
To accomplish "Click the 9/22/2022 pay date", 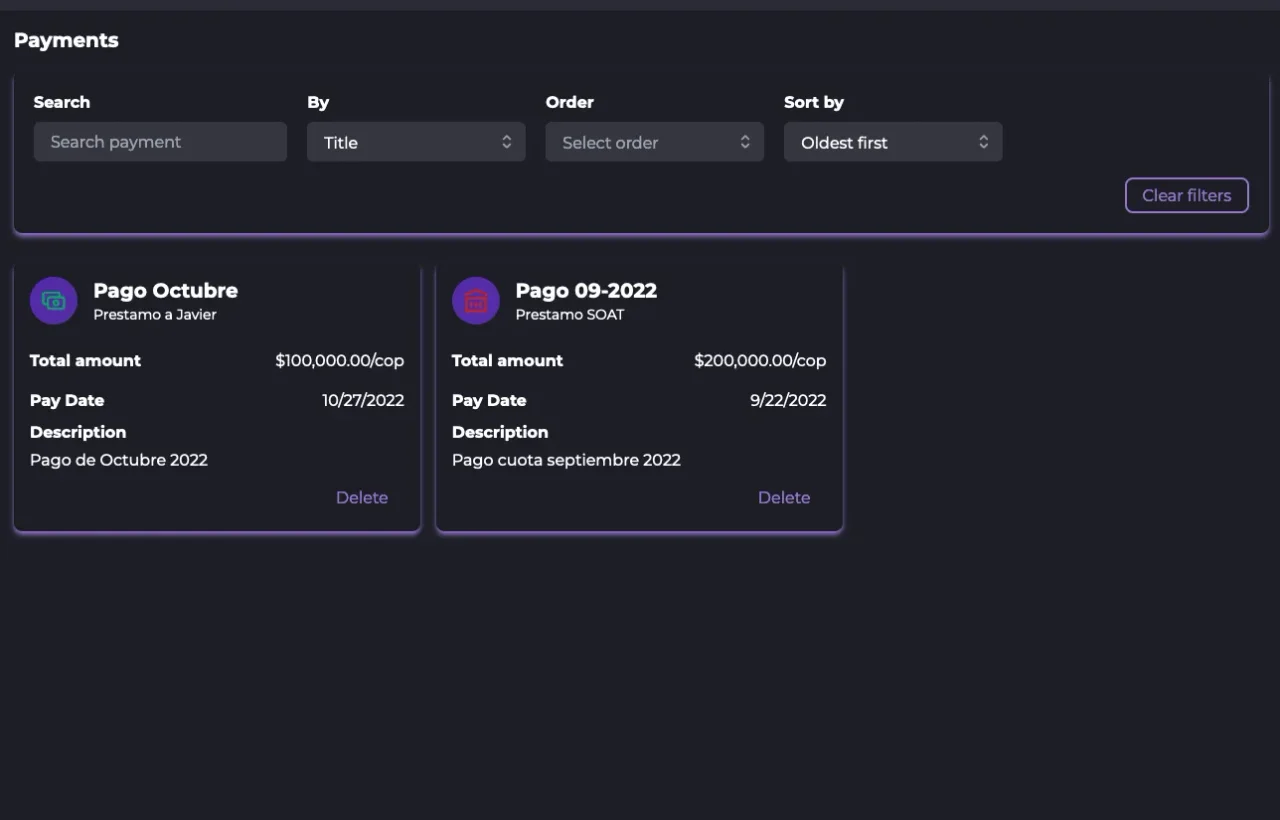I will click(788, 400).
